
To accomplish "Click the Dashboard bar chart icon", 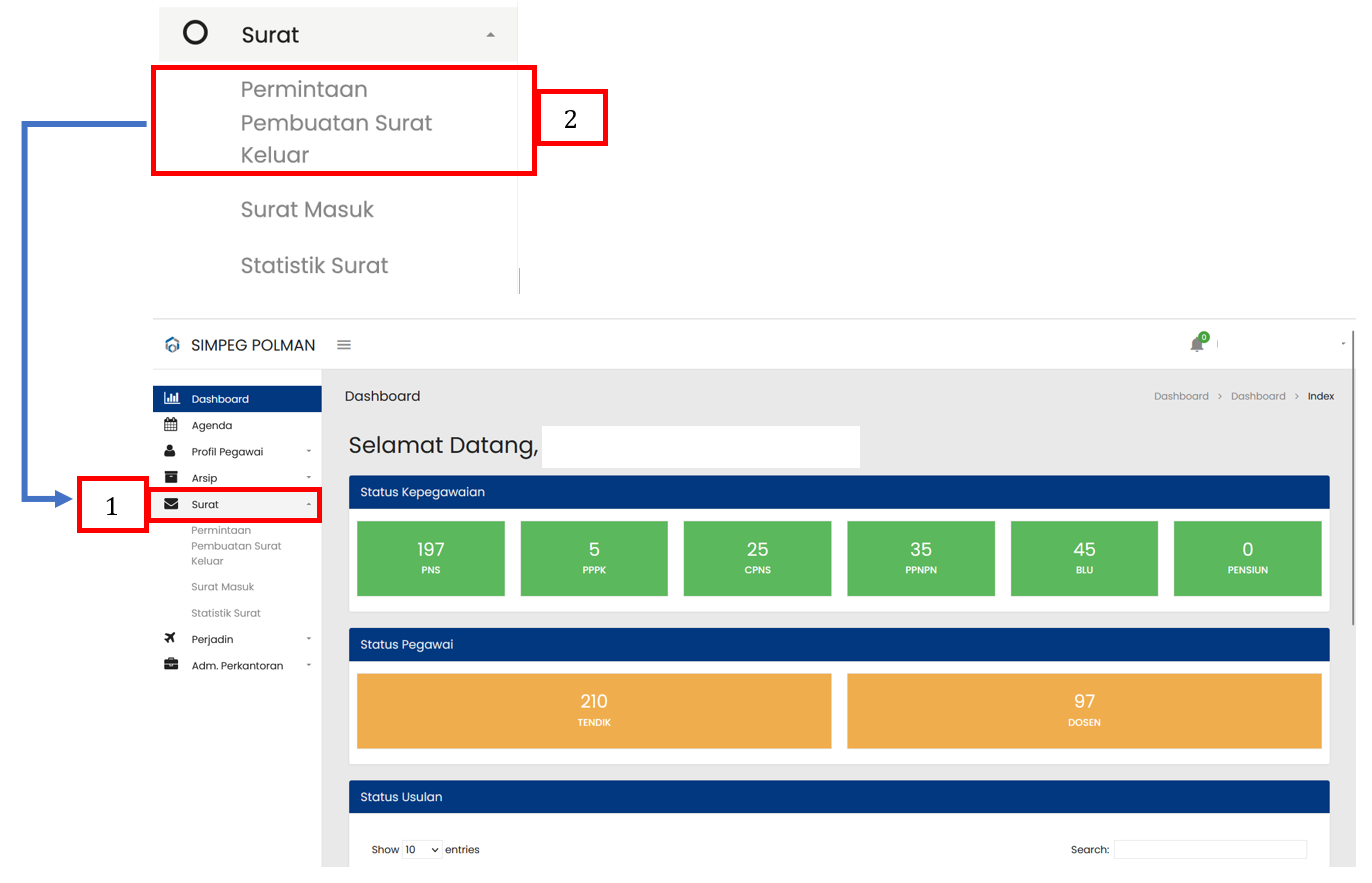I will pyautogui.click(x=171, y=398).
